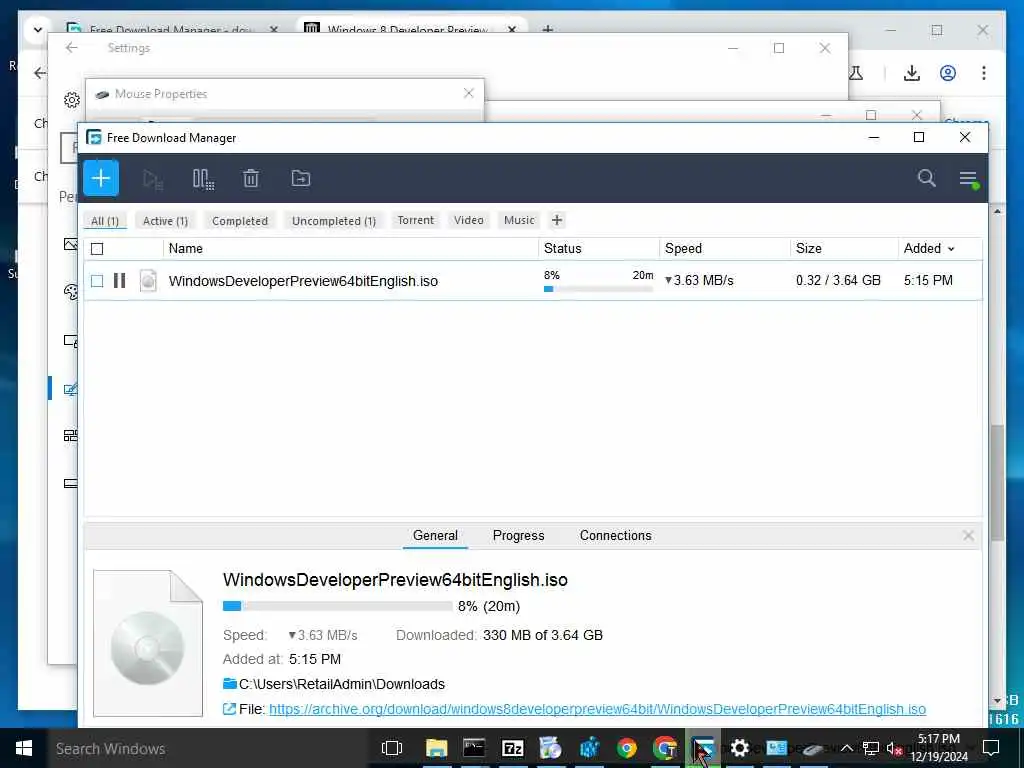The width and height of the screenshot is (1024, 768).
Task: Toggle sort order on Added column
Action: click(929, 248)
